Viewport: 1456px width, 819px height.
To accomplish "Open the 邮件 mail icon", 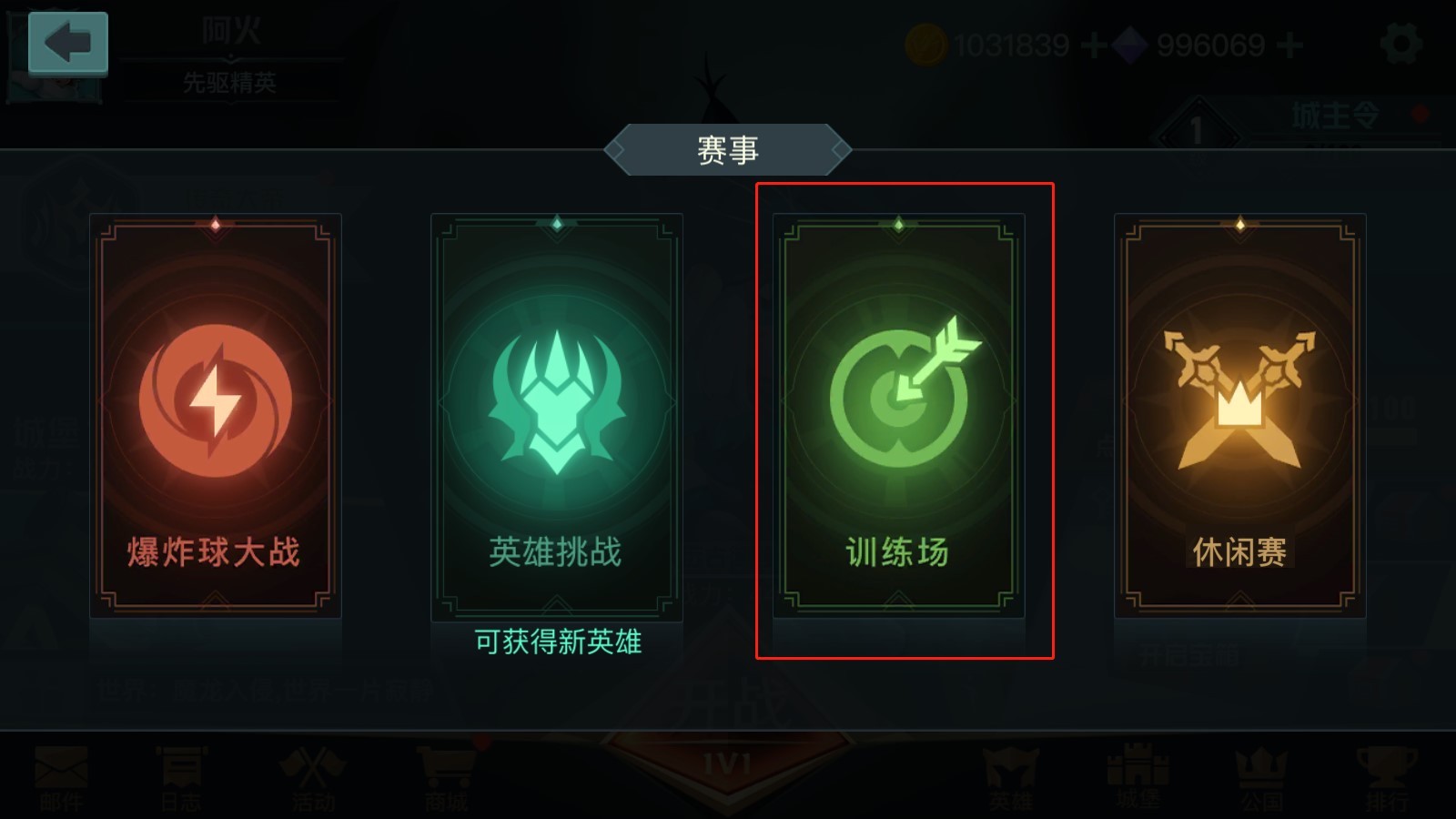I will pos(61,779).
